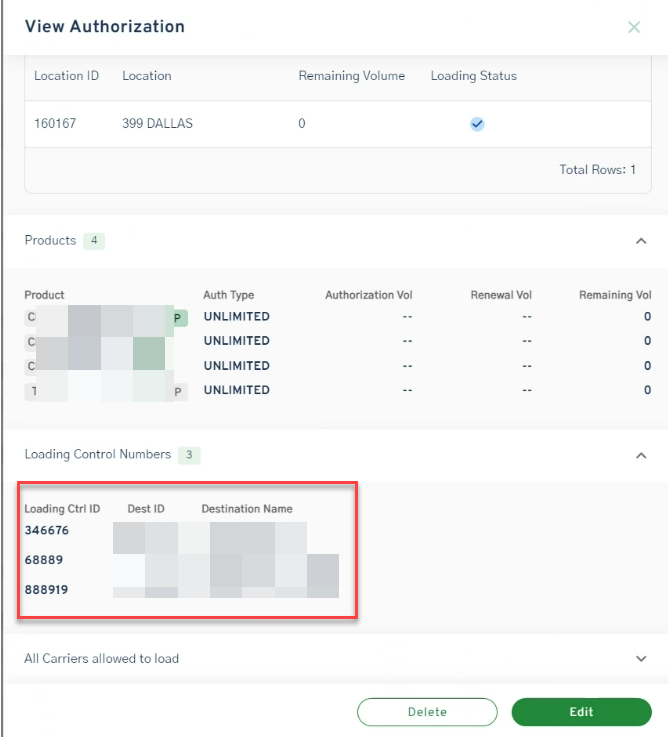668x737 pixels.
Task: Click the Auth Type column header
Action: [x=228, y=295]
